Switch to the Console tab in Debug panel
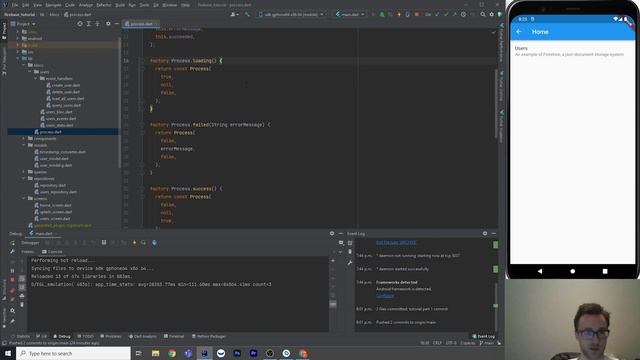 pyautogui.click(x=53, y=252)
